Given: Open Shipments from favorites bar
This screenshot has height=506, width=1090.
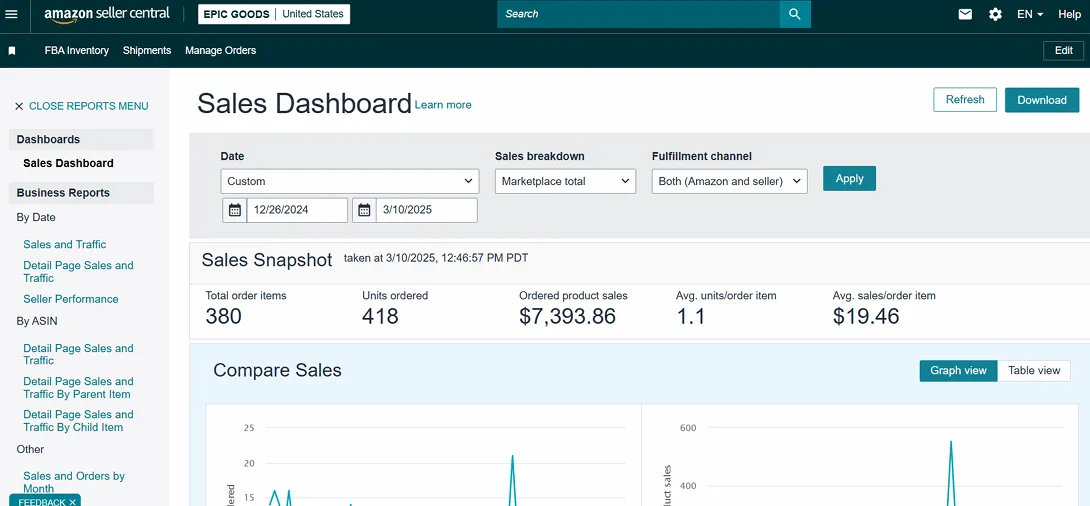Looking at the screenshot, I should click(x=147, y=51).
